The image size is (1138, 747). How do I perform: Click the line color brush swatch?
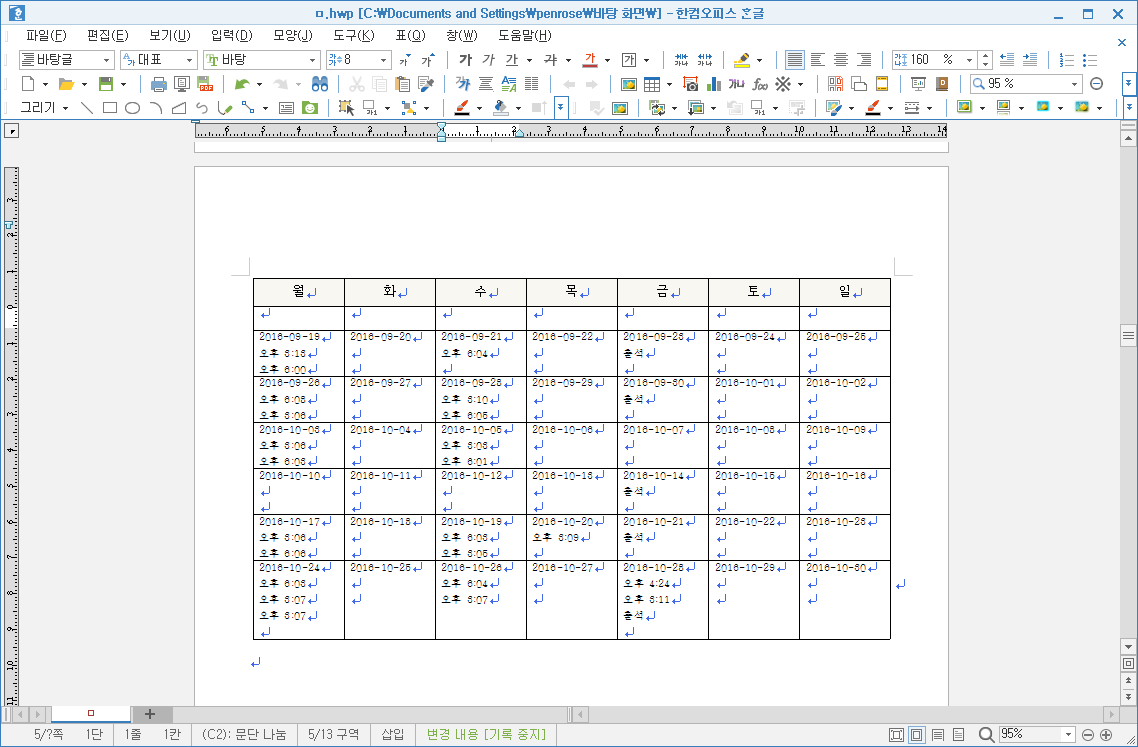pos(462,108)
